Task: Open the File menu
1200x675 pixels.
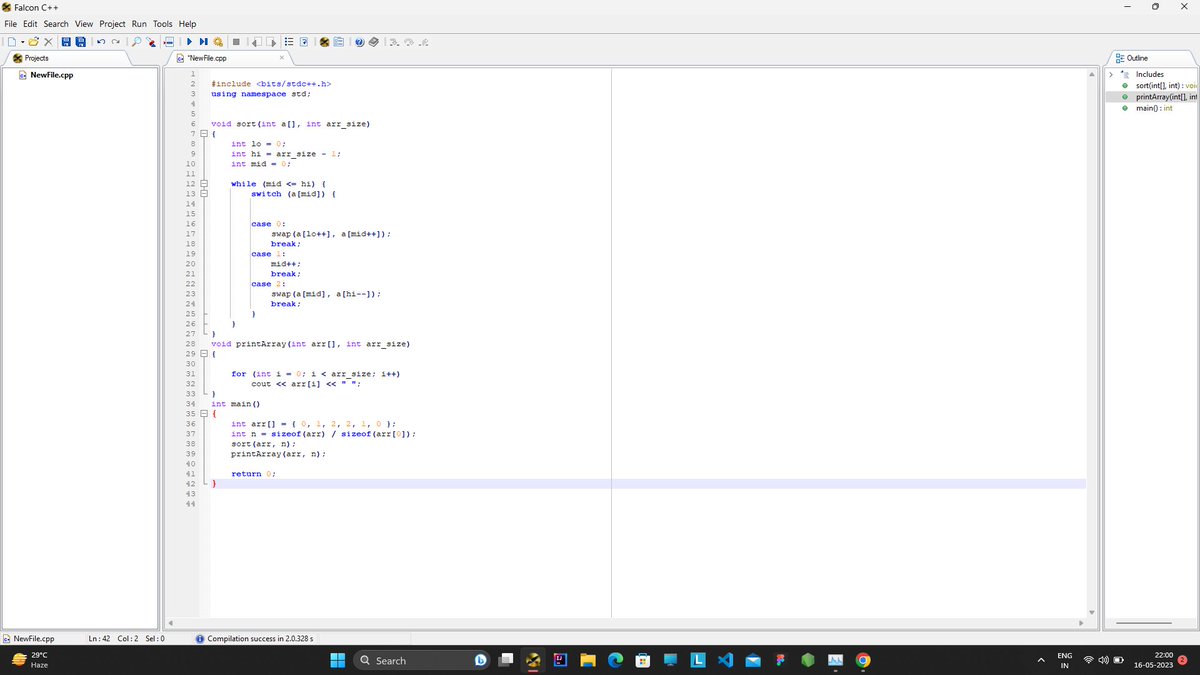Action: pyautogui.click(x=10, y=23)
